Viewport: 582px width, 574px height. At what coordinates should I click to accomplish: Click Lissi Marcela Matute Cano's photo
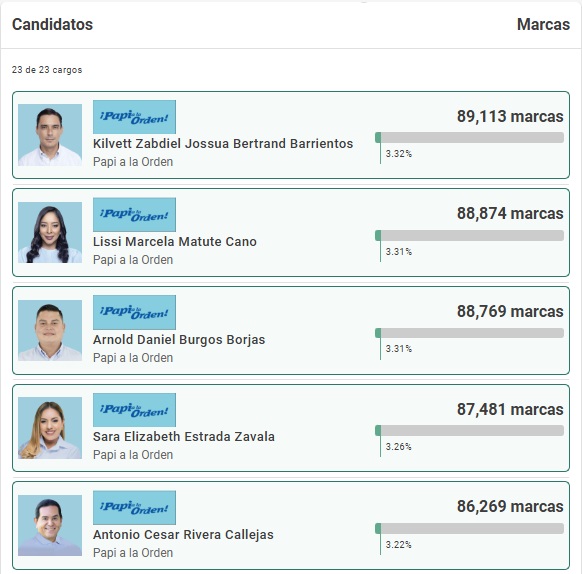(50, 232)
